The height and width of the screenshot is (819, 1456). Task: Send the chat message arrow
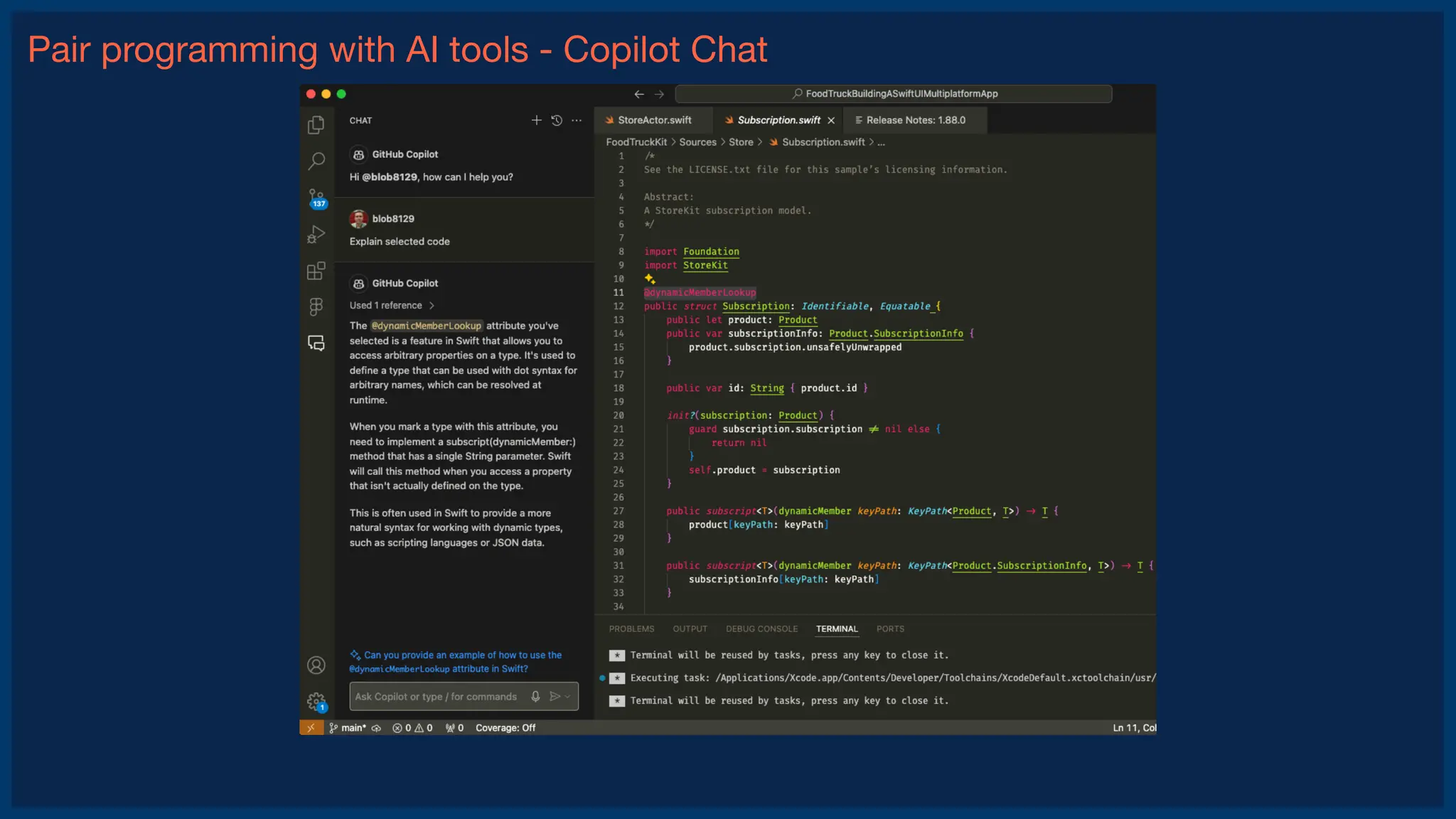tap(555, 697)
